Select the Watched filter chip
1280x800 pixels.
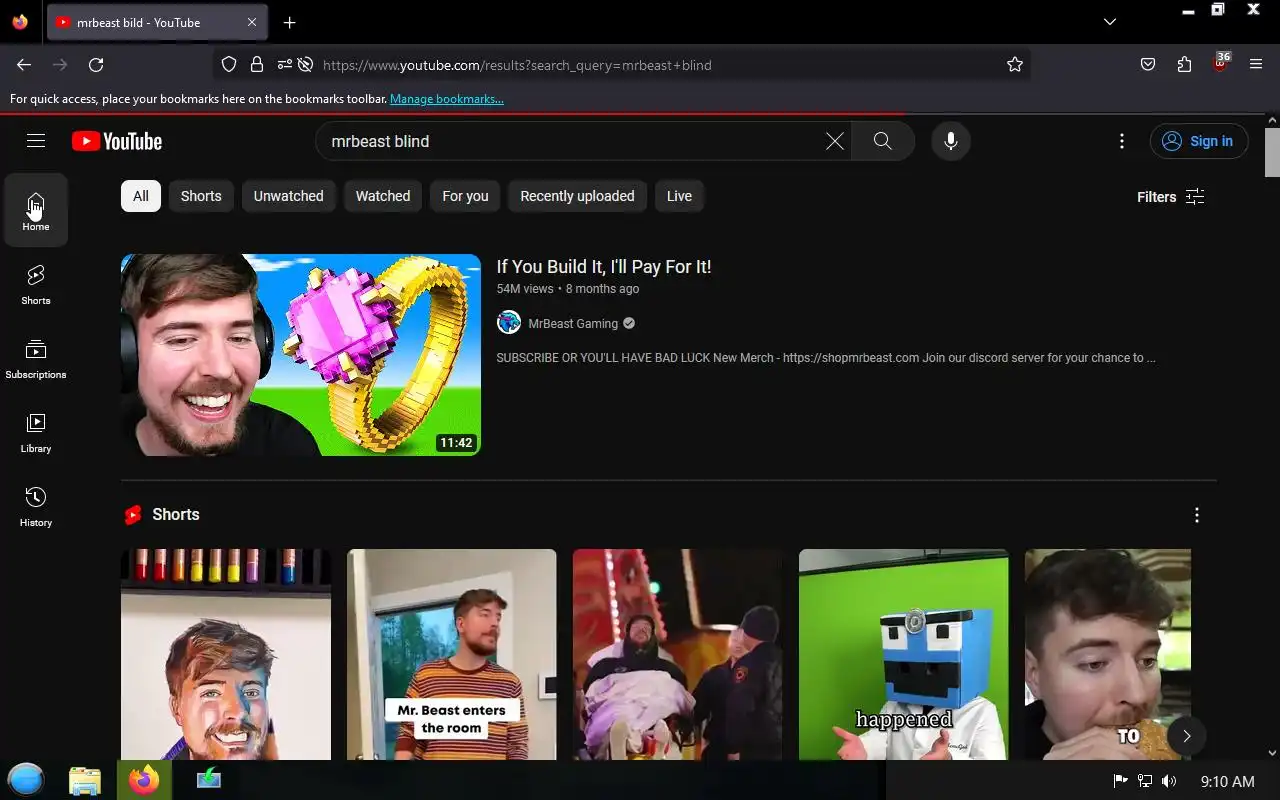click(383, 196)
